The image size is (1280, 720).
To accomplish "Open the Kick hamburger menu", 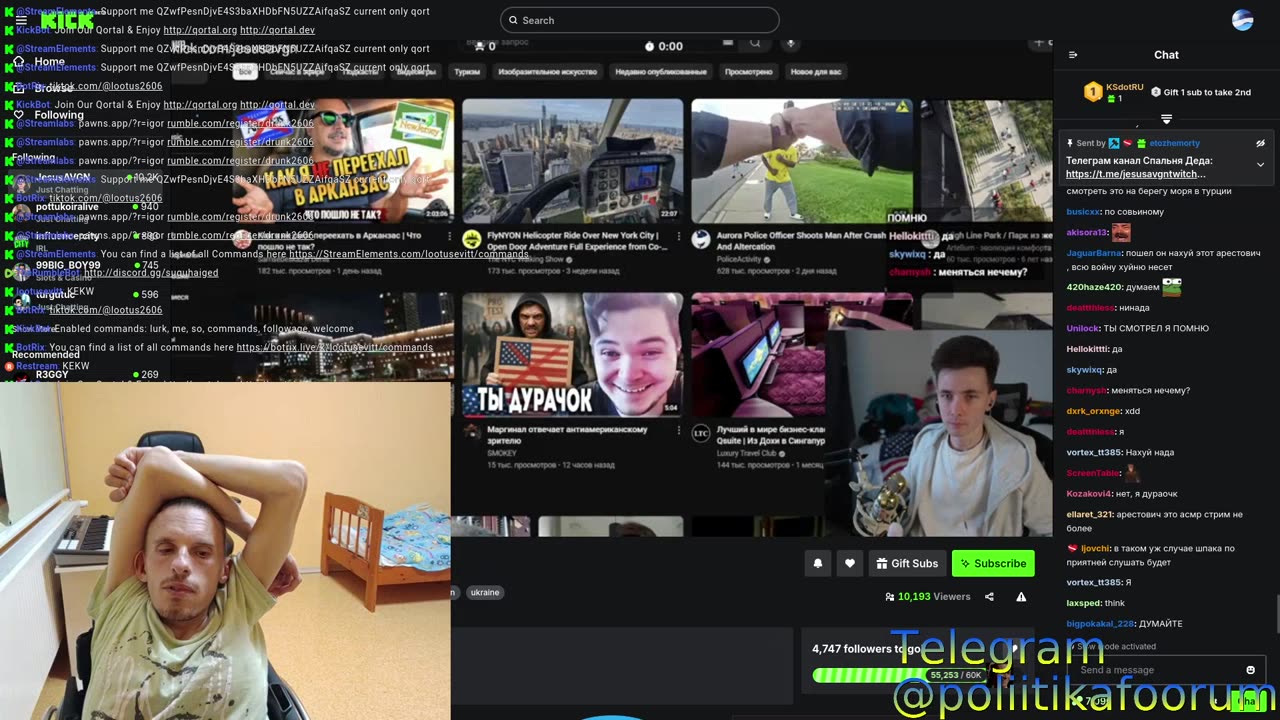I will [21, 20].
